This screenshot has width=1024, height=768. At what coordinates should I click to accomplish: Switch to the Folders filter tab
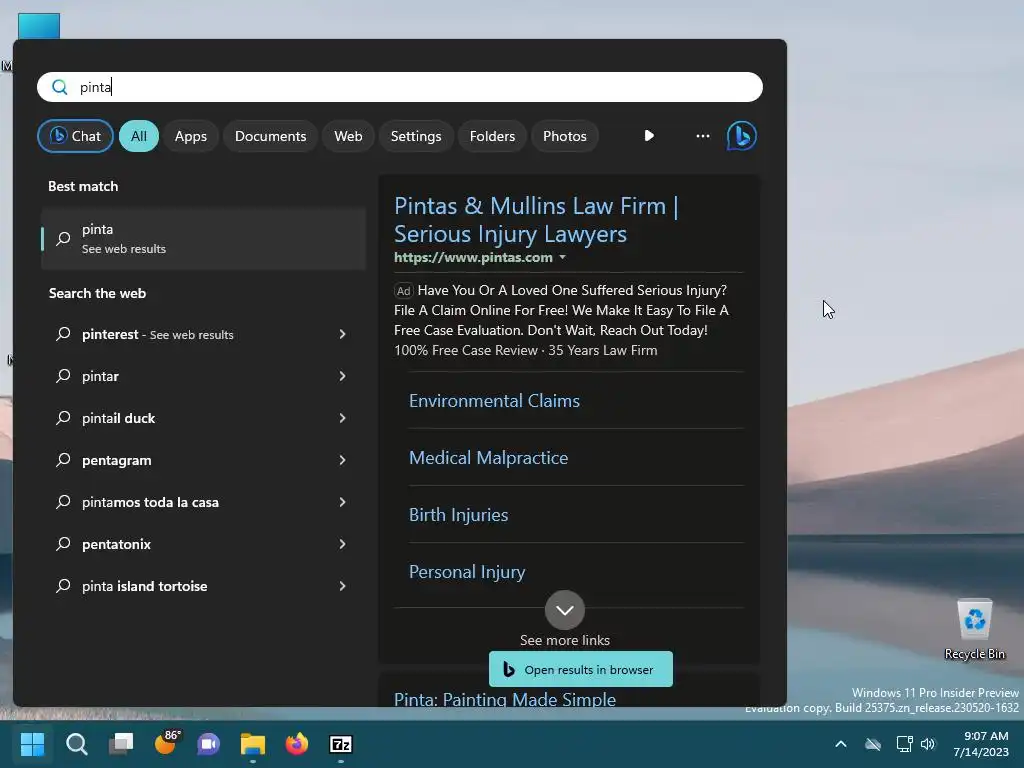click(x=492, y=136)
